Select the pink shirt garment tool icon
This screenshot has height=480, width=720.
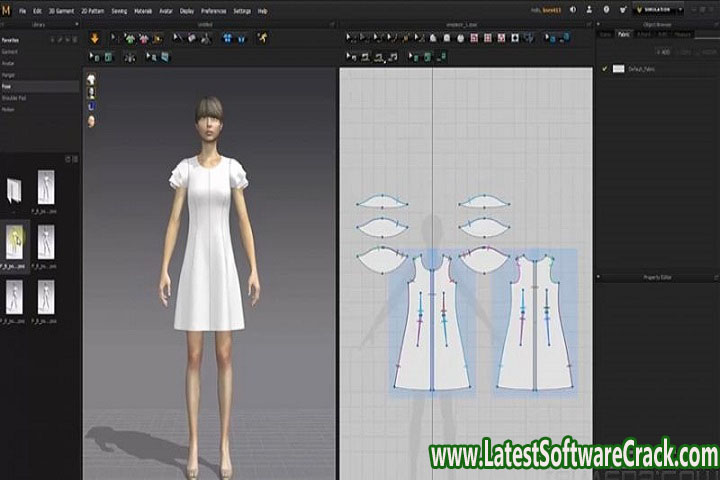pos(144,39)
